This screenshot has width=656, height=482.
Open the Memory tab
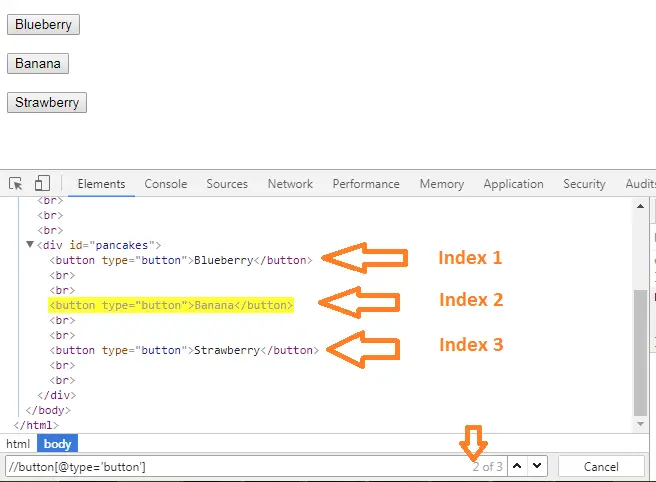(442, 184)
